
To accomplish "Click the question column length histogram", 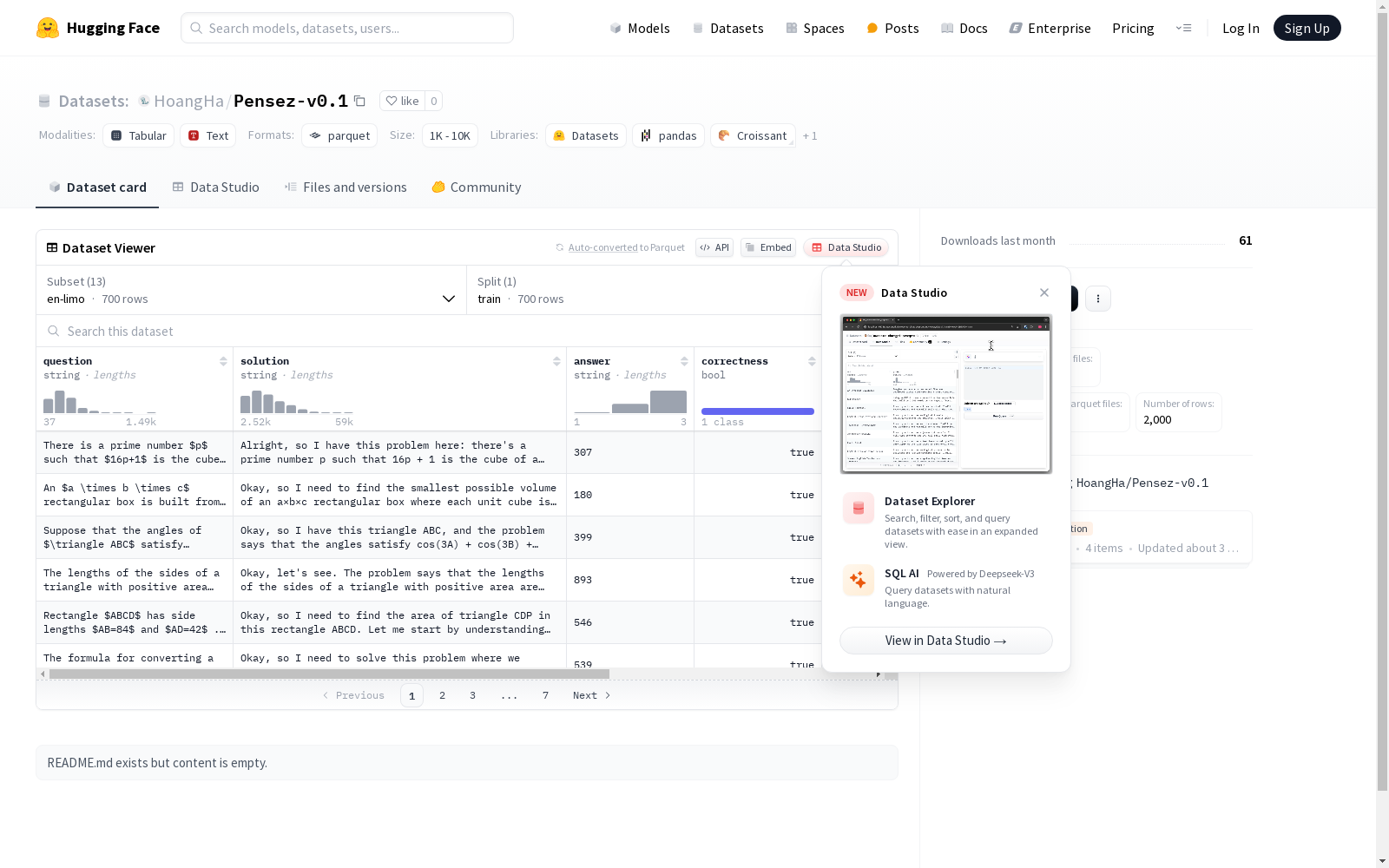I will [x=100, y=401].
